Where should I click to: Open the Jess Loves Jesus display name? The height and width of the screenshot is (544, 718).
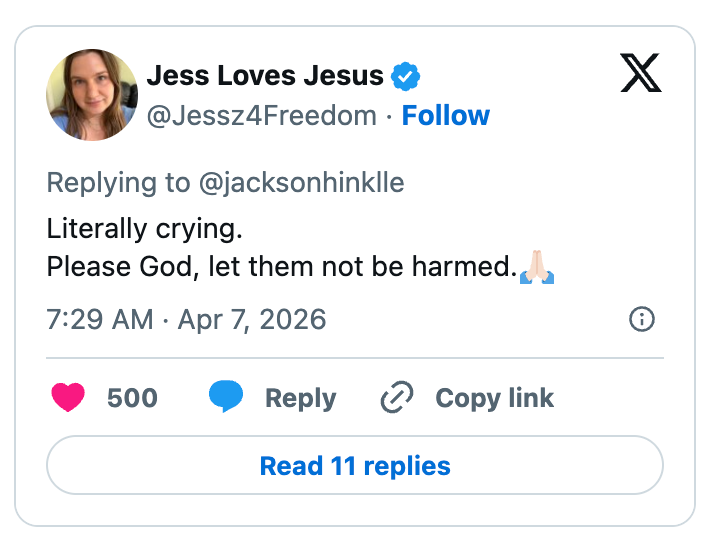pyautogui.click(x=265, y=76)
